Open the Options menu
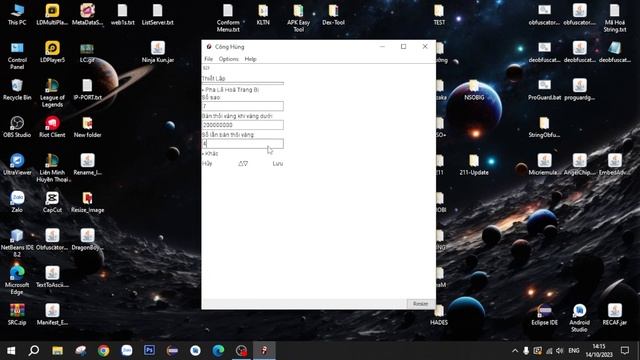 [x=229, y=59]
